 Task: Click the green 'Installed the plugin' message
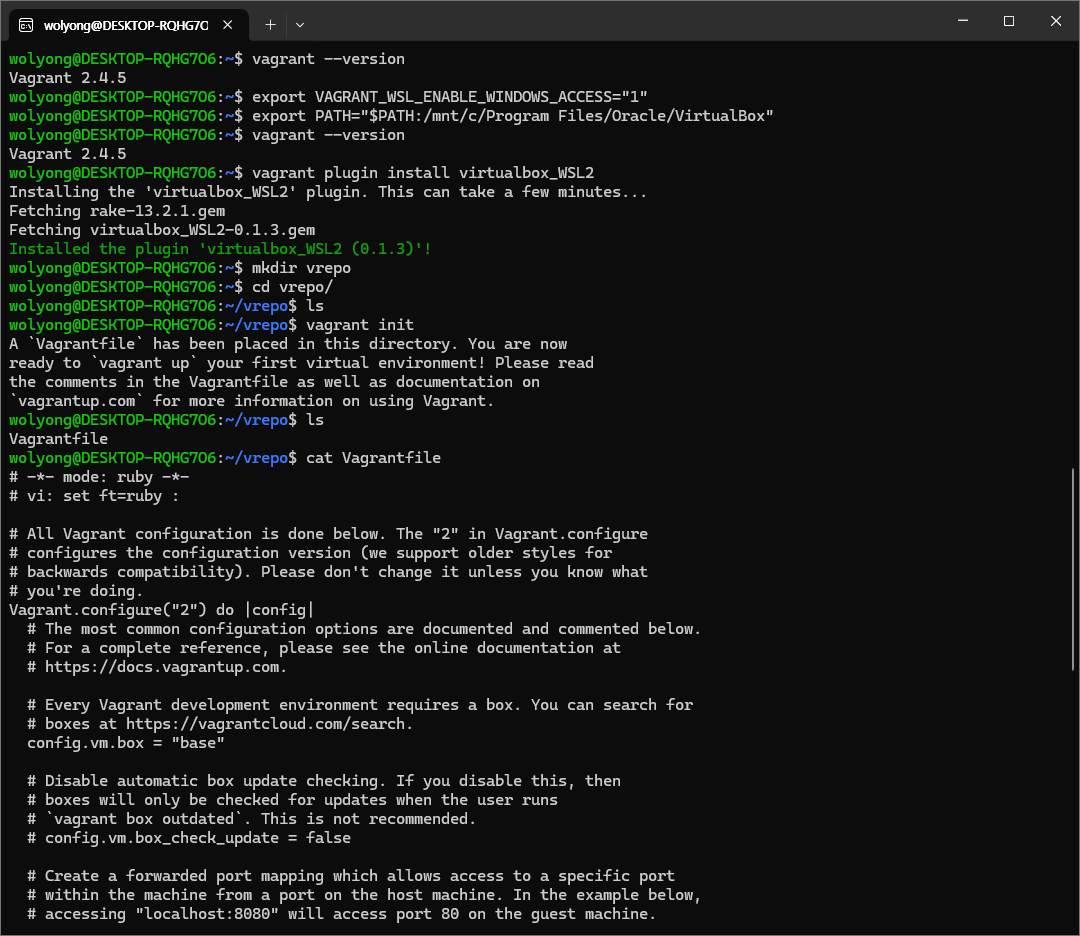click(x=220, y=249)
